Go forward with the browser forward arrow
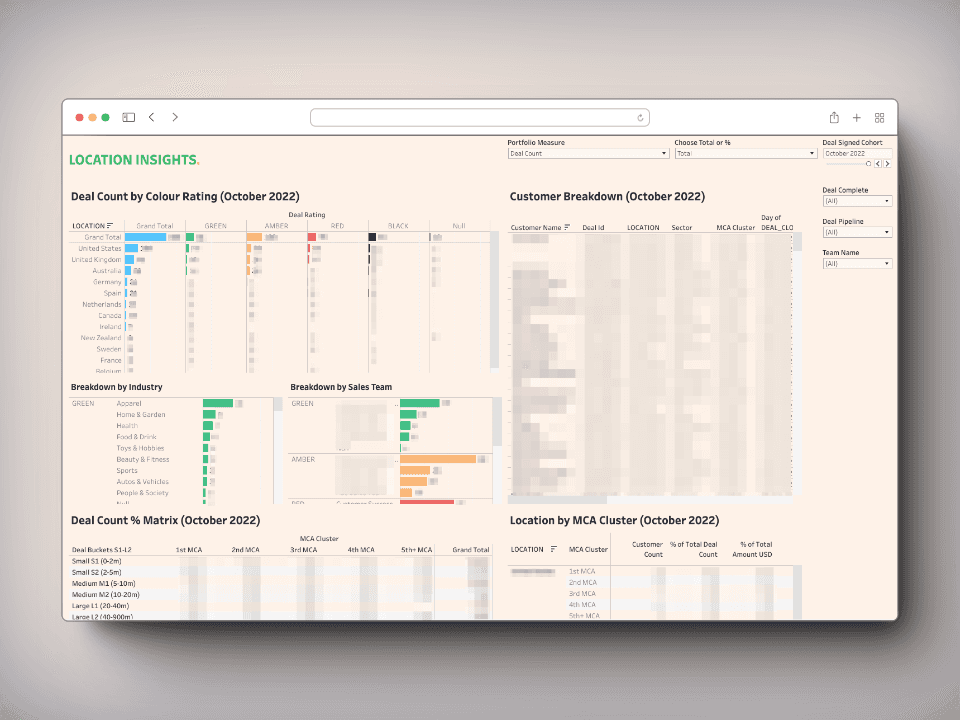This screenshot has width=960, height=720. pos(175,117)
